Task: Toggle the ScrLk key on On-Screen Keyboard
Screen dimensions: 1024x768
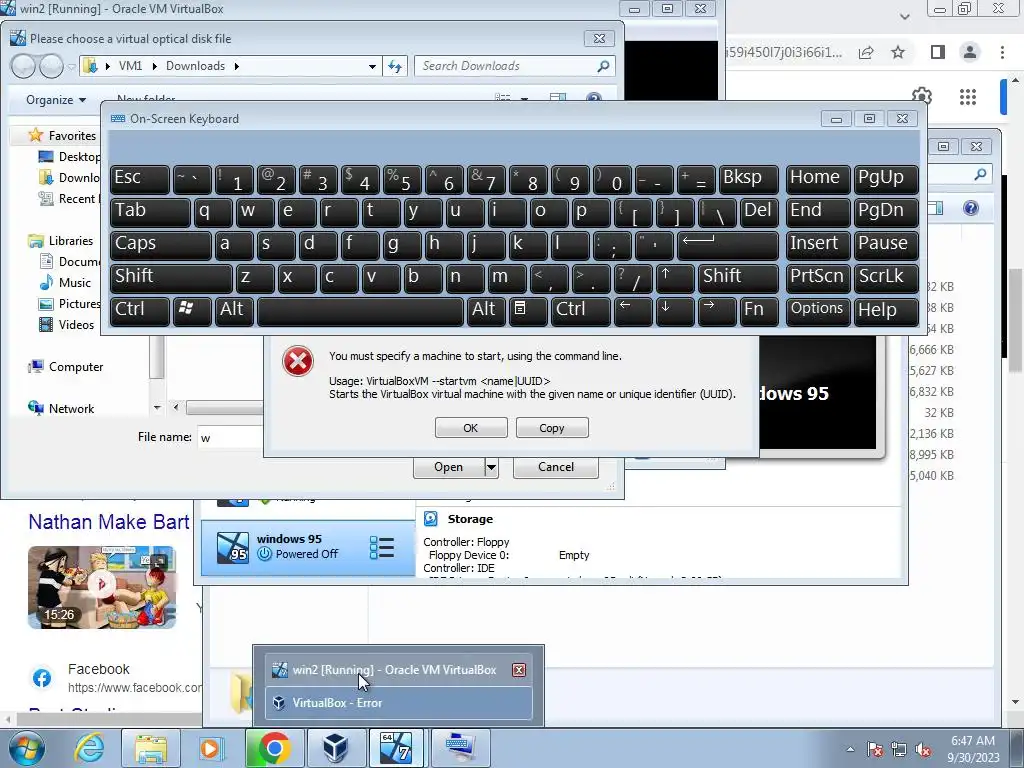Action: tap(886, 278)
